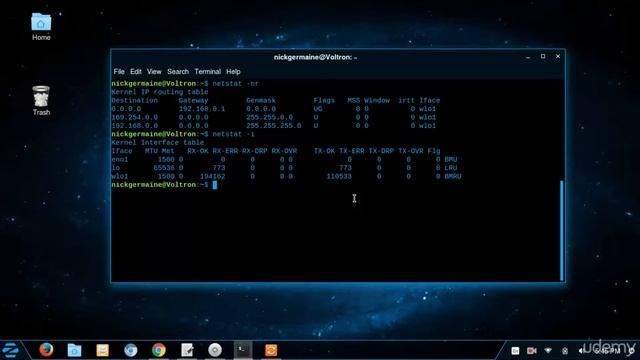Click the 'netstat -nr' command text

coord(236,84)
